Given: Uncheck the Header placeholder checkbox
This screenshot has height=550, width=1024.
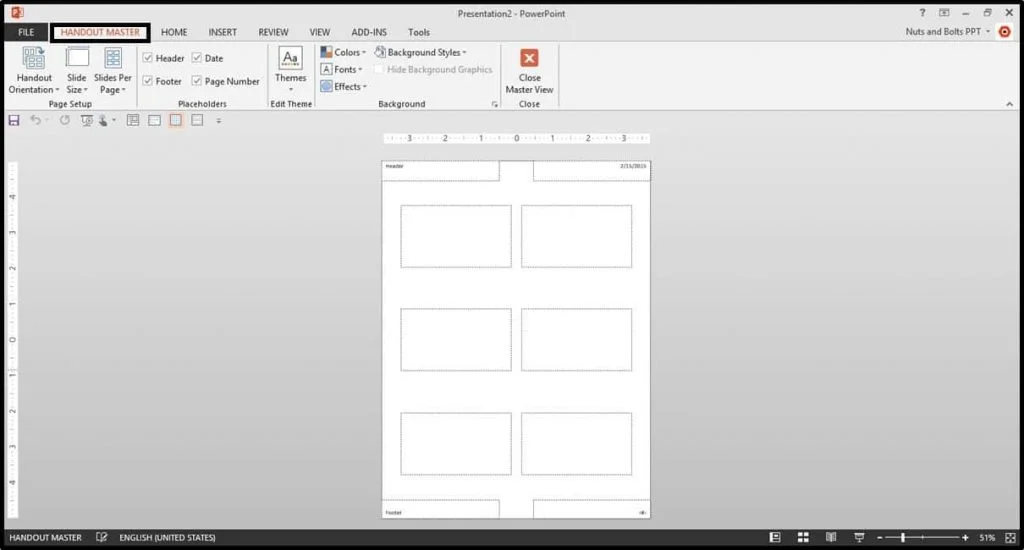Looking at the screenshot, I should pyautogui.click(x=148, y=58).
